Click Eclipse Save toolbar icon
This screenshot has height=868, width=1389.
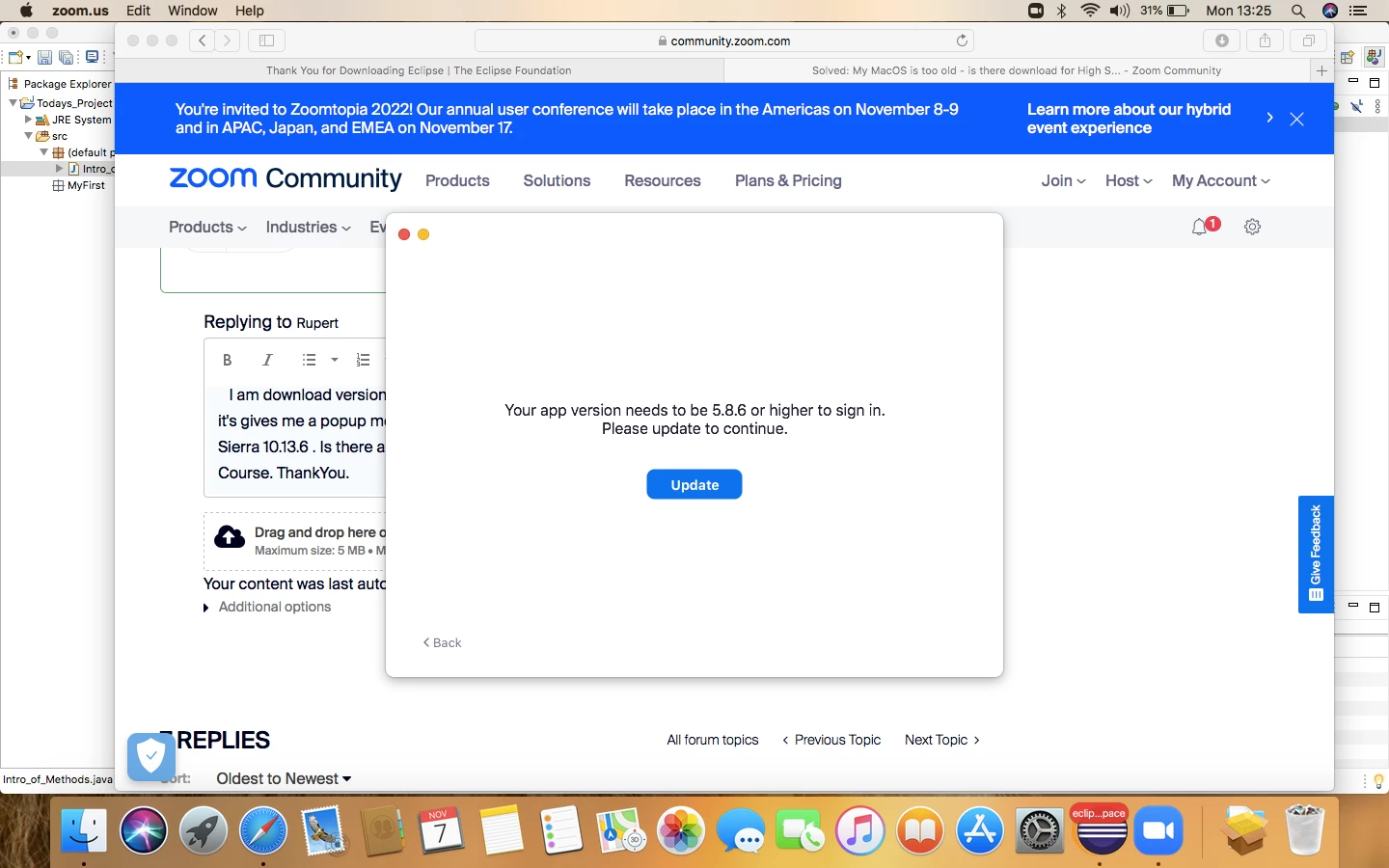43,58
